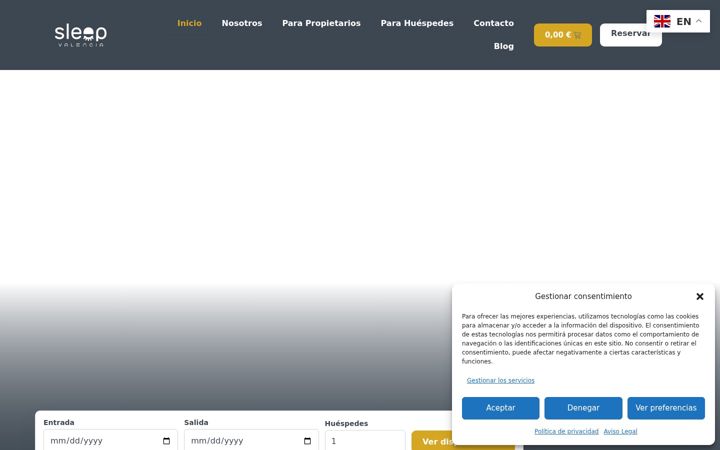Click the language selector chevron arrow

click(x=698, y=21)
